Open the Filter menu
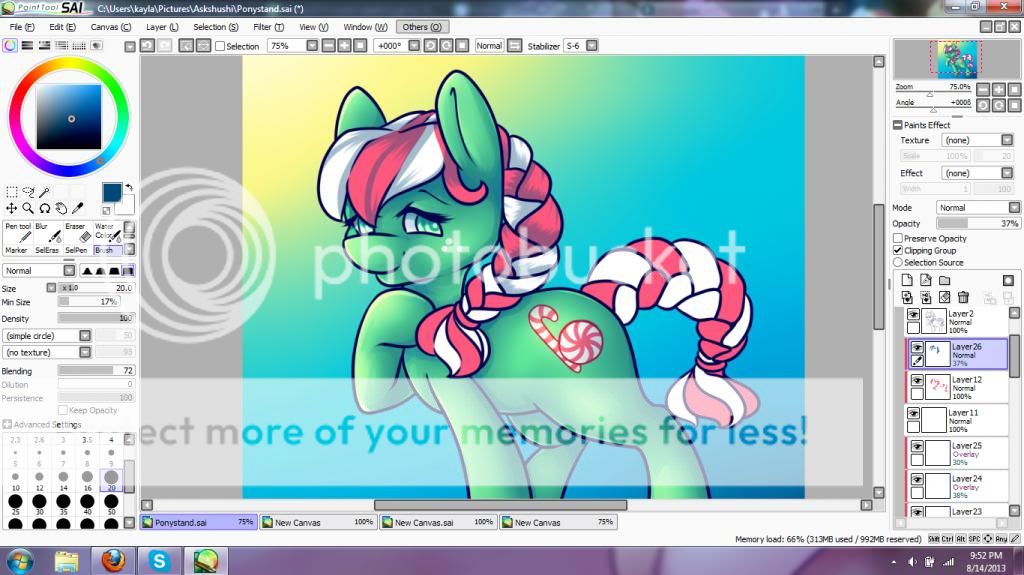 (266, 27)
